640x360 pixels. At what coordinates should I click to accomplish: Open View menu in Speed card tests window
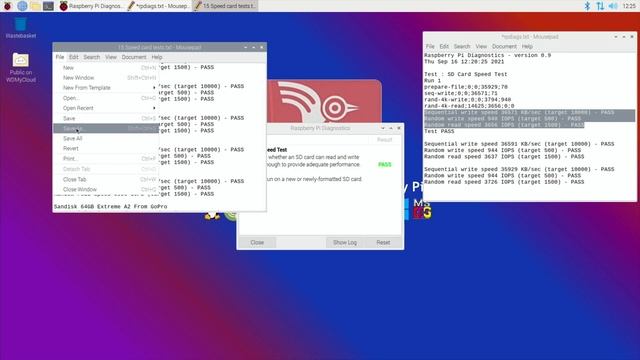[x=111, y=57]
